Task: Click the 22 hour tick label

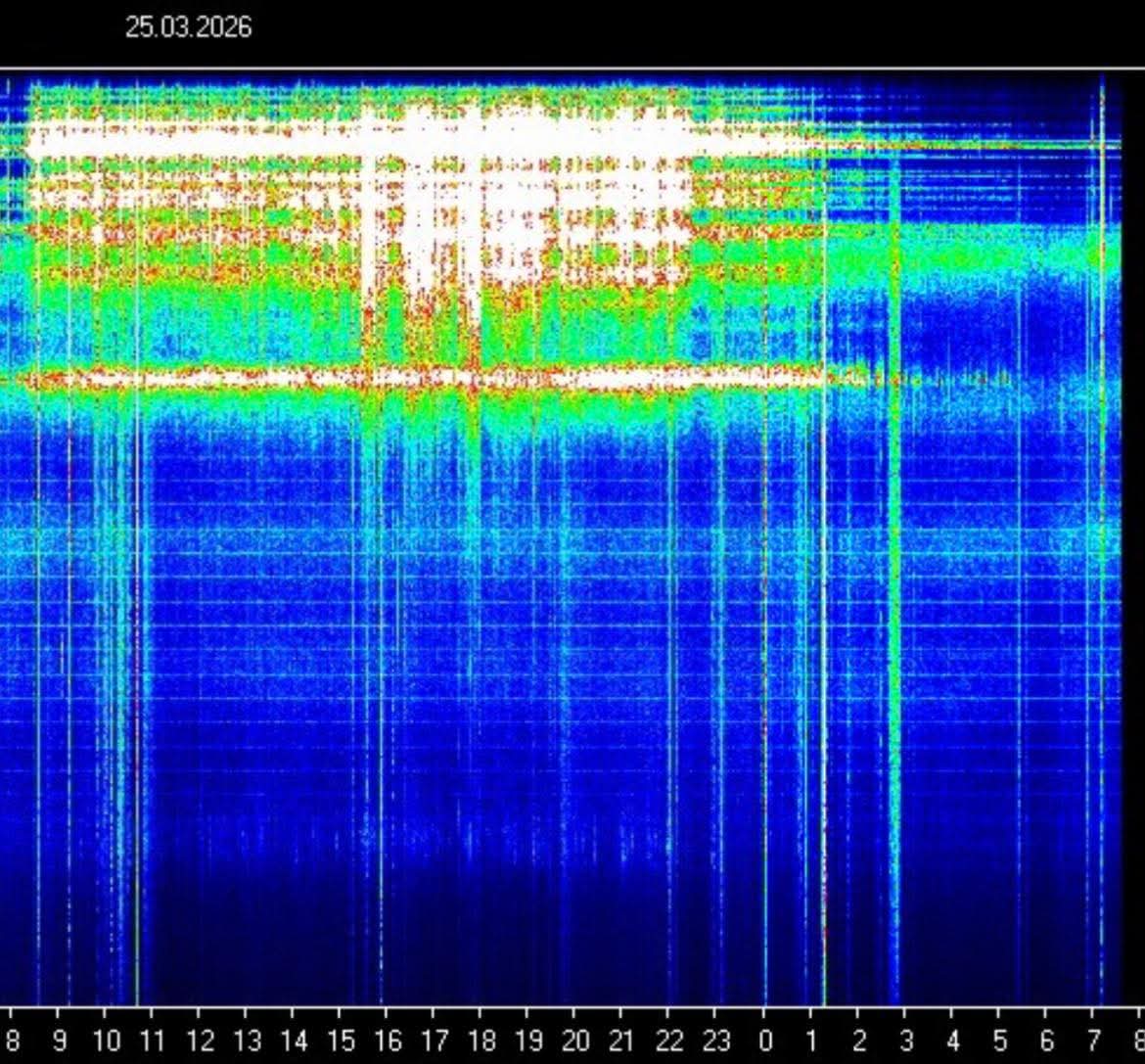Action: point(669,1040)
